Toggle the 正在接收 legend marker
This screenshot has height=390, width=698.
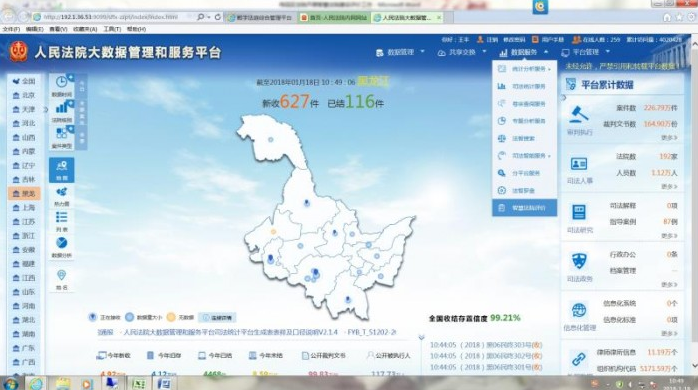coord(93,317)
